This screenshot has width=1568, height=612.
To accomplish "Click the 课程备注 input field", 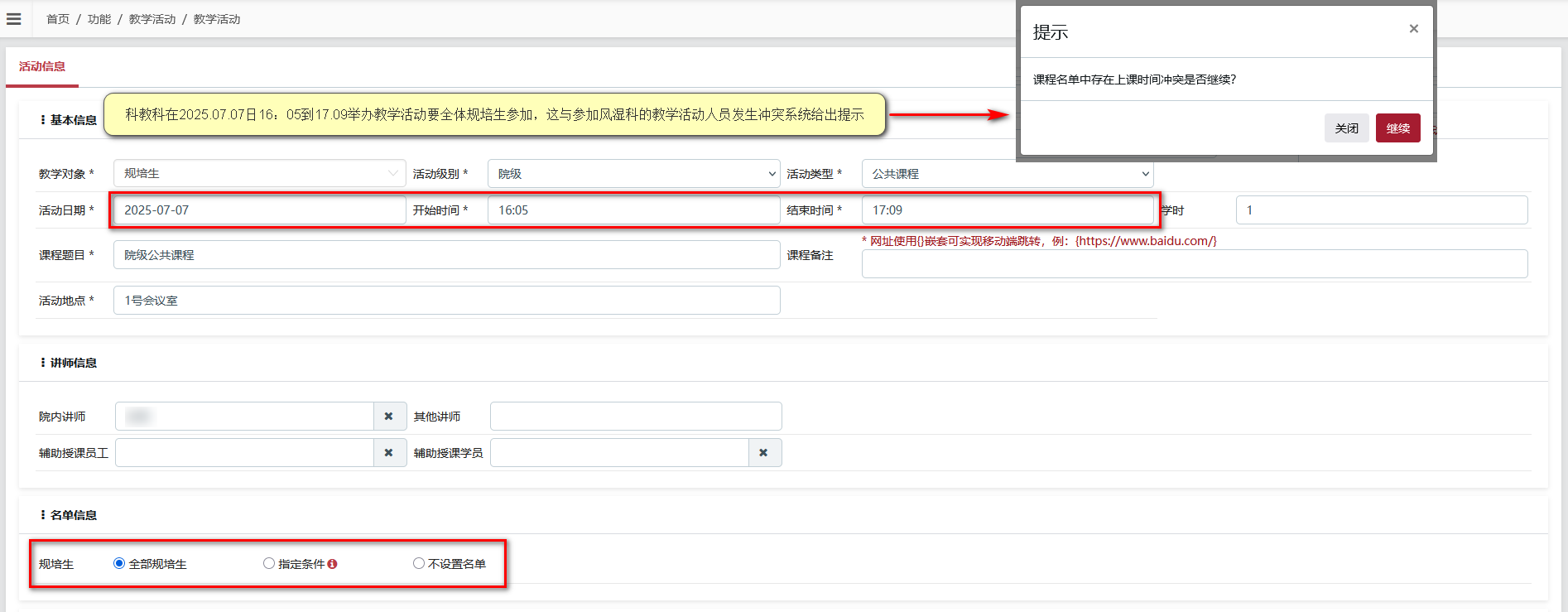I will 1195,264.
